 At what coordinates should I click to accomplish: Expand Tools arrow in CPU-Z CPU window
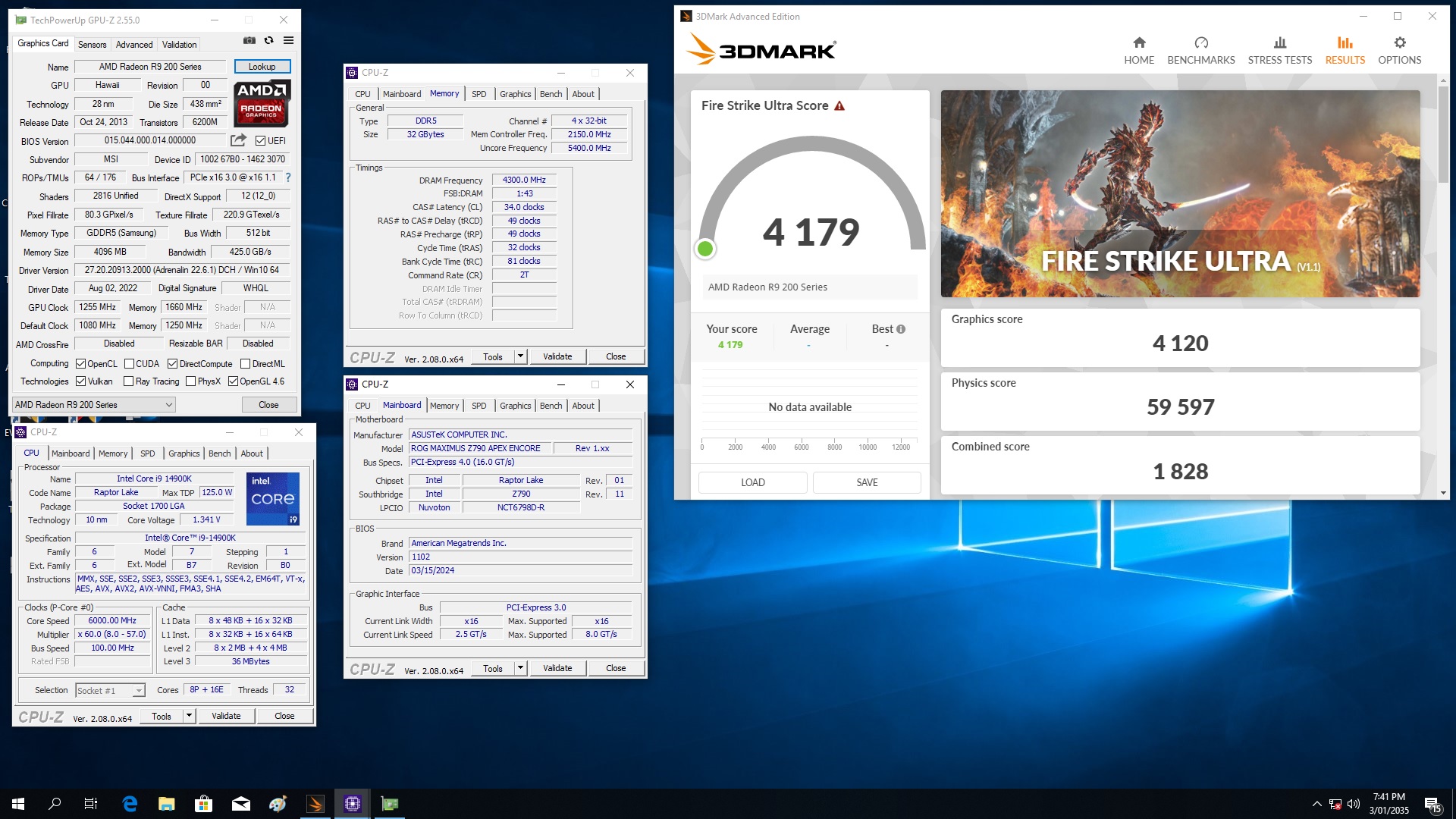pyautogui.click(x=189, y=716)
